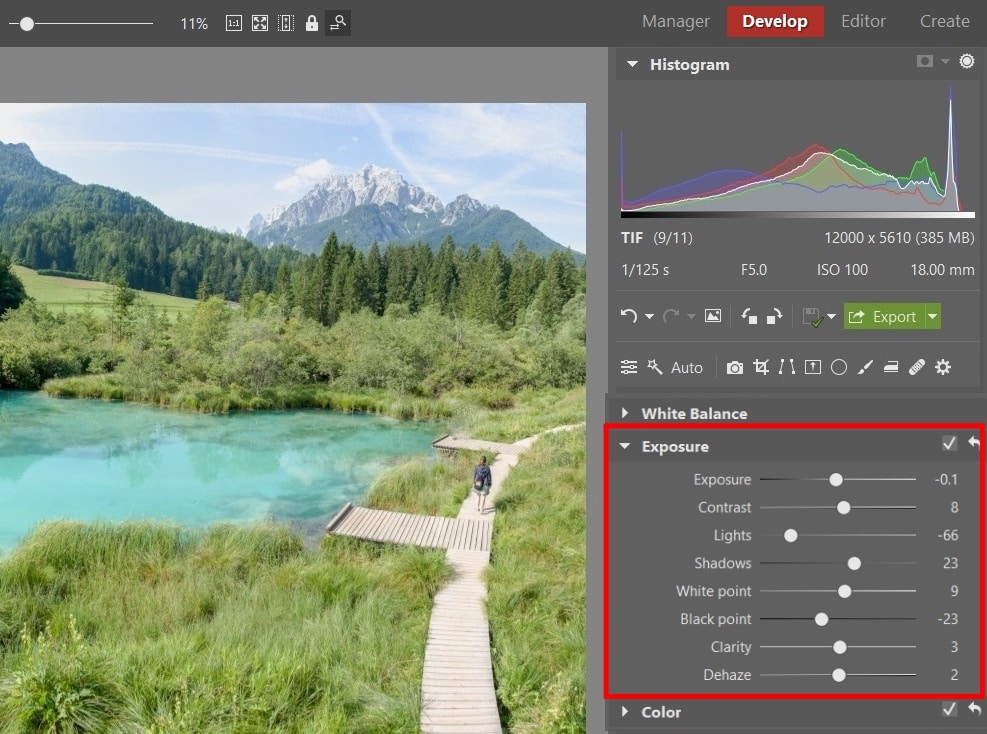Click the undo arrow above the tools
987x734 pixels.
pyautogui.click(x=630, y=316)
